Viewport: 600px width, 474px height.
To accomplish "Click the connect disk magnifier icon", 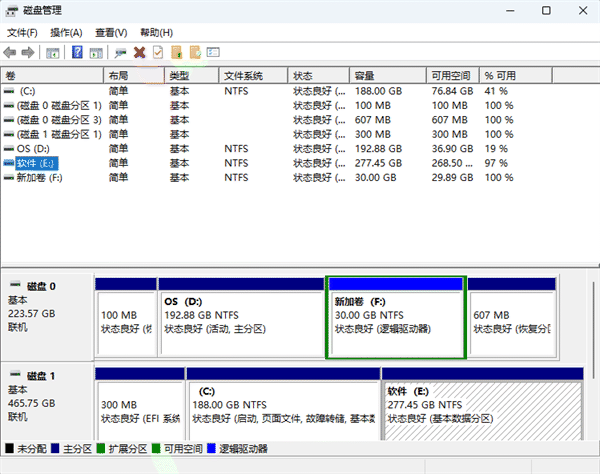I will point(121,53).
